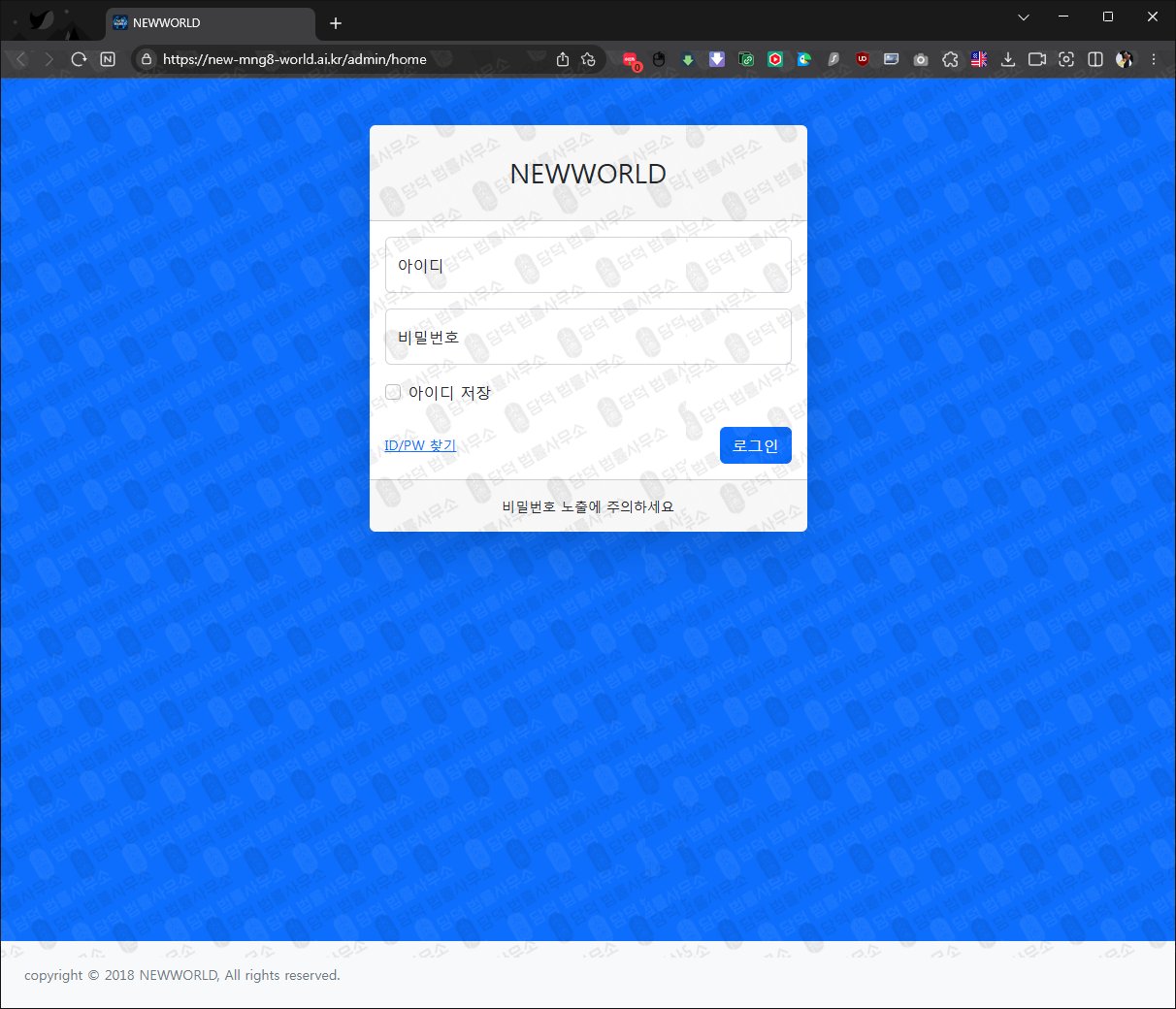The width and height of the screenshot is (1176, 1009).
Task: Click the site info padlock icon
Action: point(146,59)
